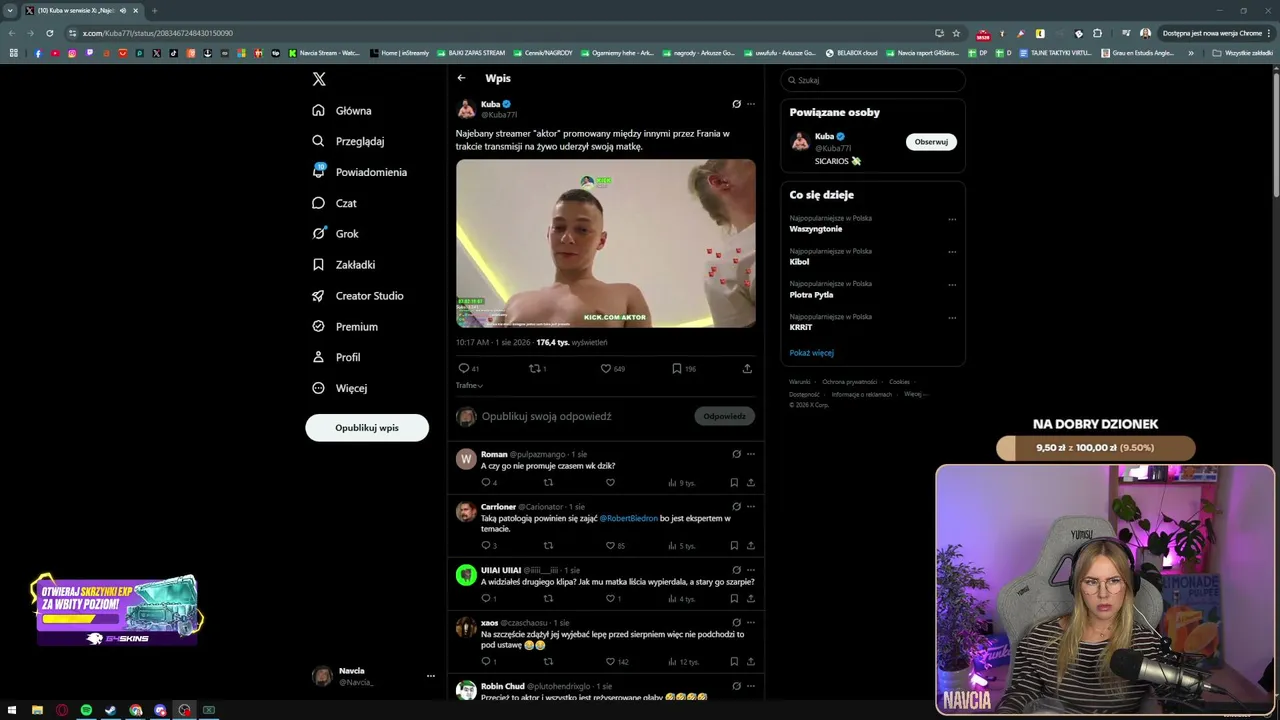The image size is (1280, 720).
Task: Go back using the Wpis arrow
Action: click(x=461, y=78)
